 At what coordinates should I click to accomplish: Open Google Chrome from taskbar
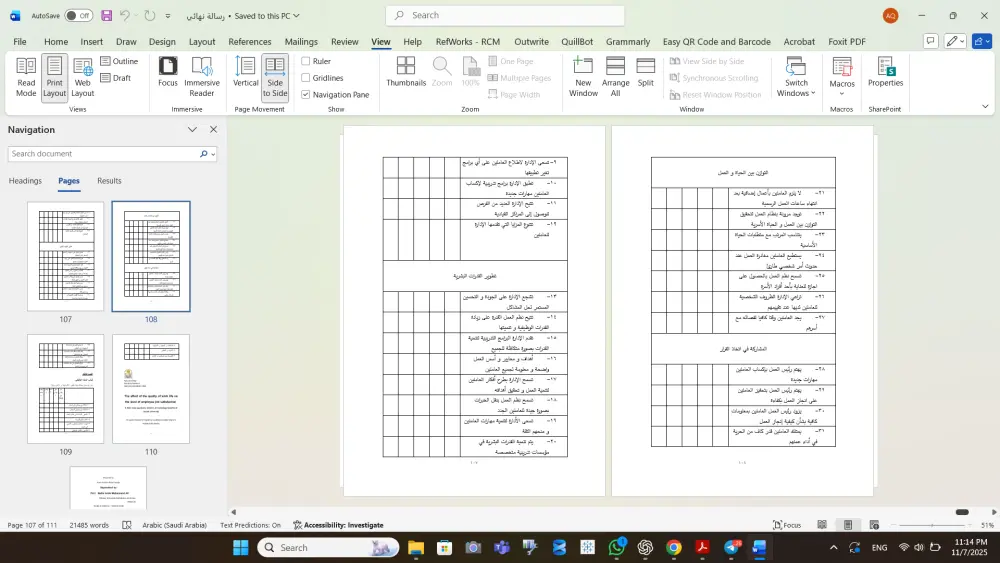[x=673, y=547]
